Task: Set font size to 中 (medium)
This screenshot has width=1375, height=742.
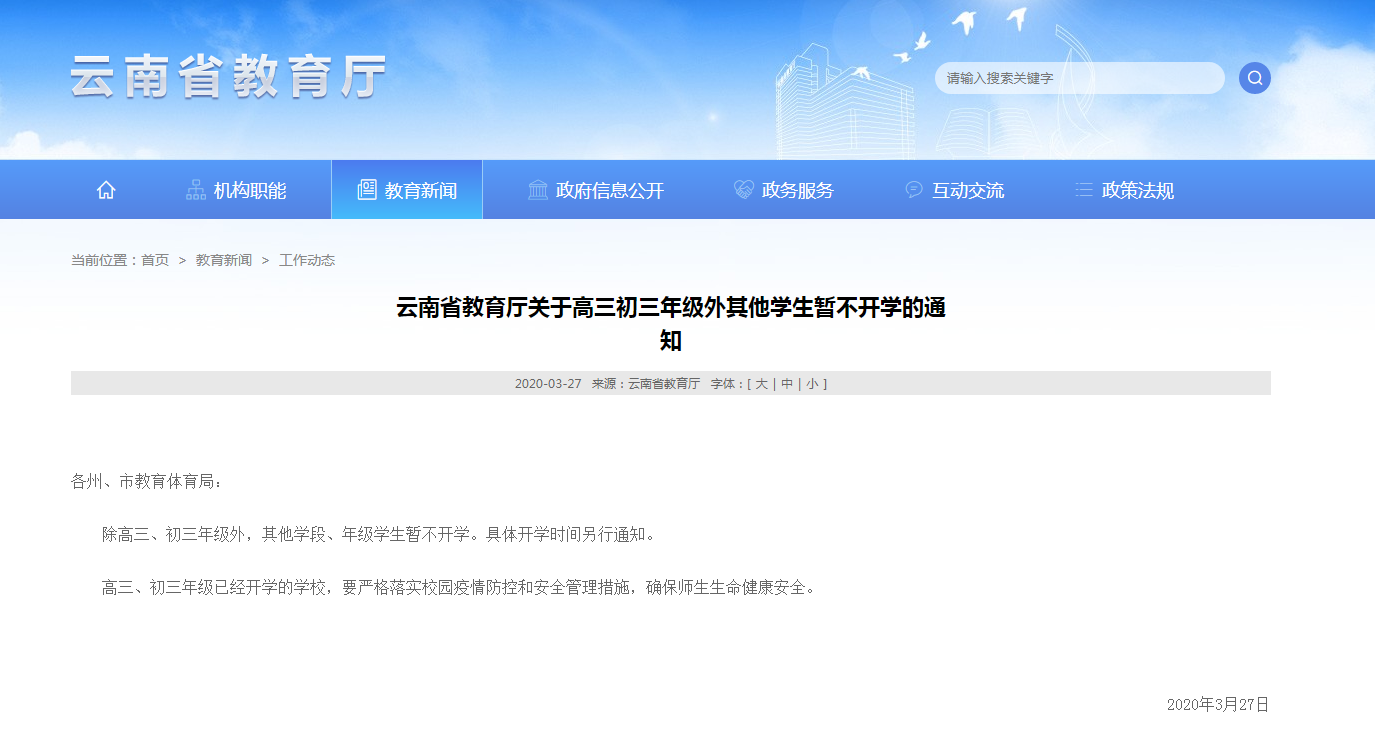Action: click(787, 384)
